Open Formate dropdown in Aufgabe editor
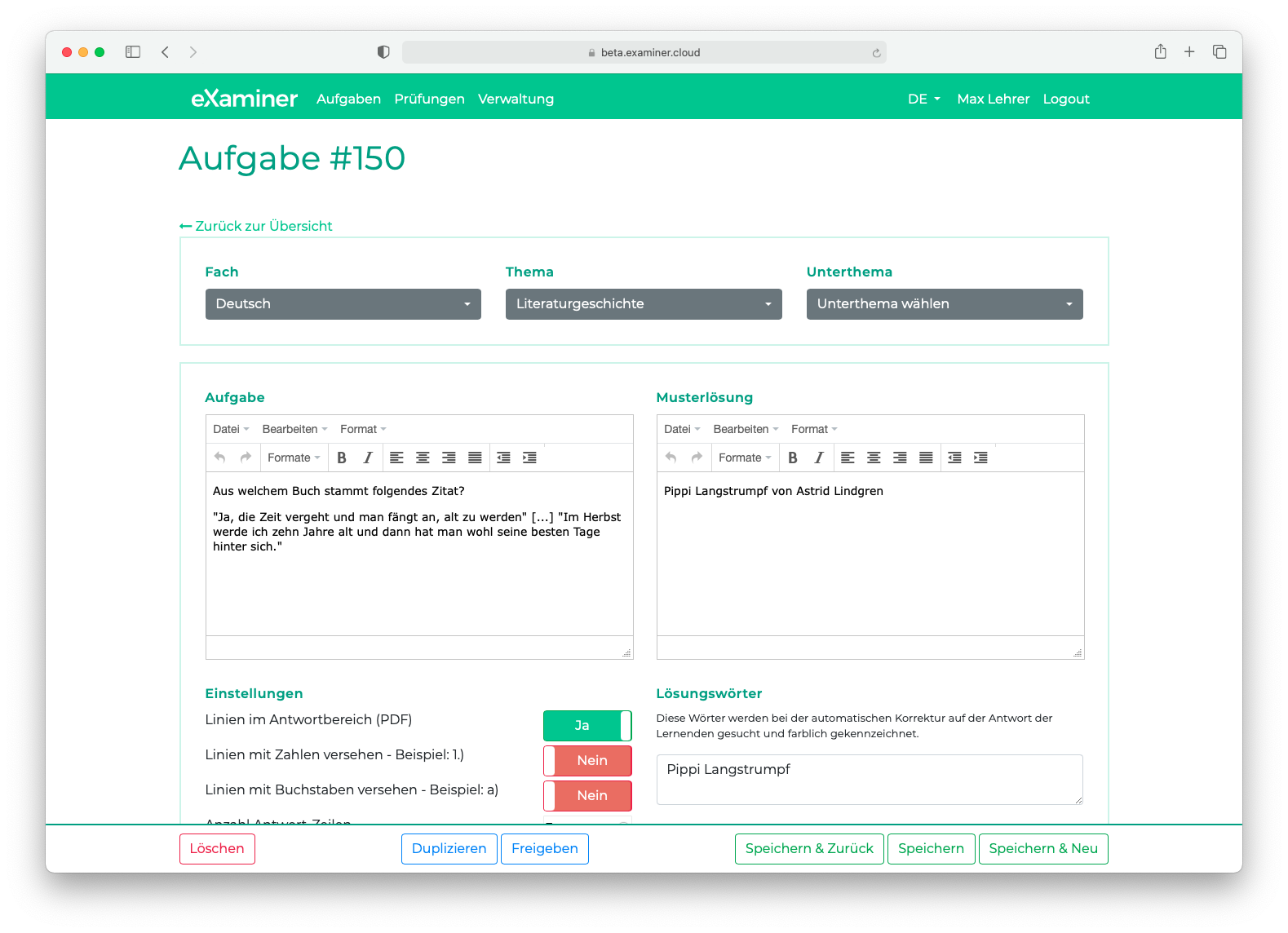 tap(294, 458)
